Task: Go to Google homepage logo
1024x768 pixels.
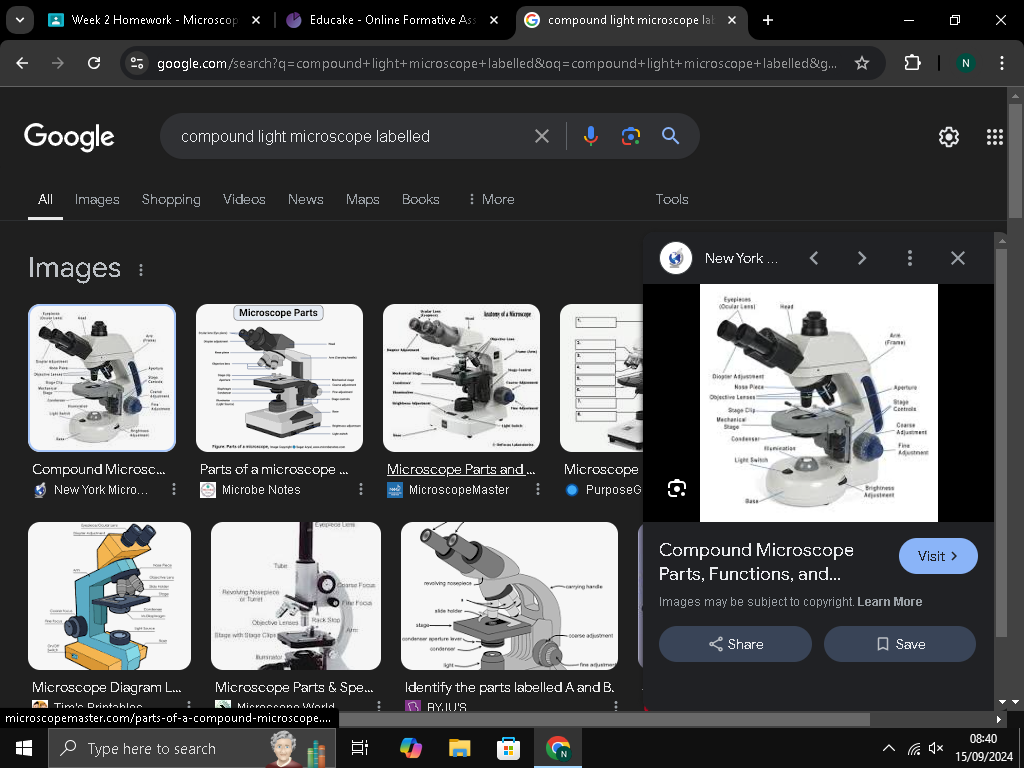Action: (69, 136)
